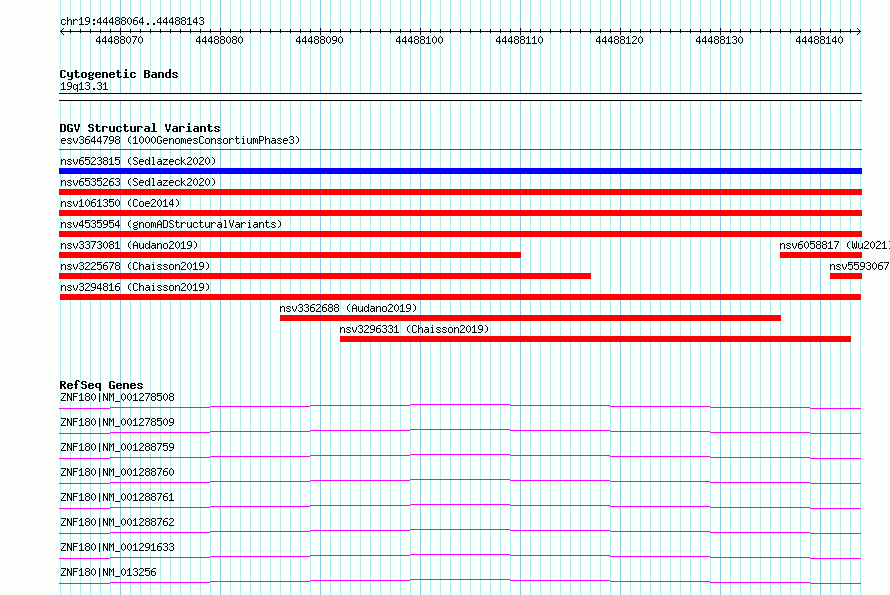Click the nsv6535263 (Sedlazeck2020) red bar
The image size is (890, 595).
[x=460, y=192]
